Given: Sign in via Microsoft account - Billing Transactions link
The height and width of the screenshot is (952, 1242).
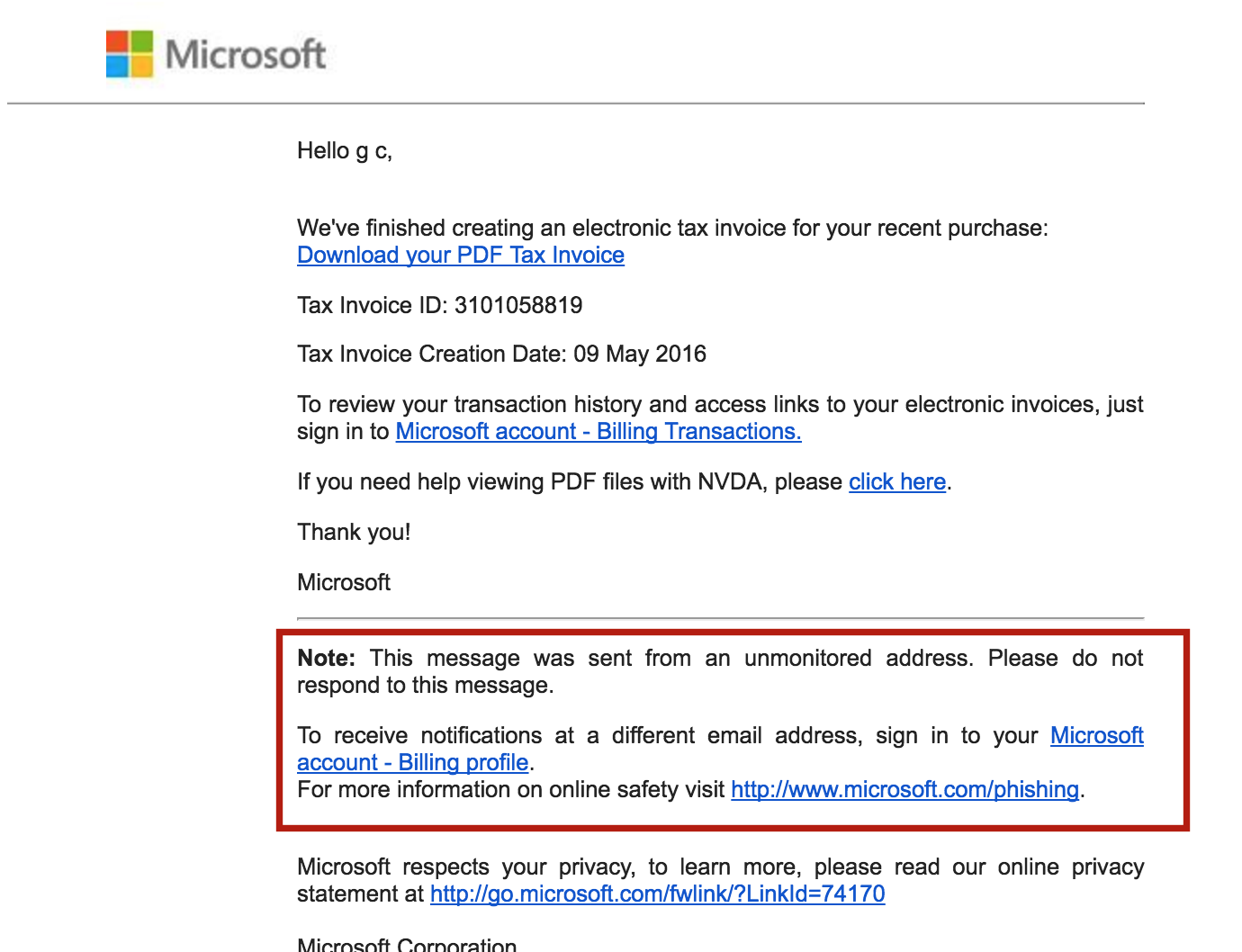Looking at the screenshot, I should (x=597, y=432).
